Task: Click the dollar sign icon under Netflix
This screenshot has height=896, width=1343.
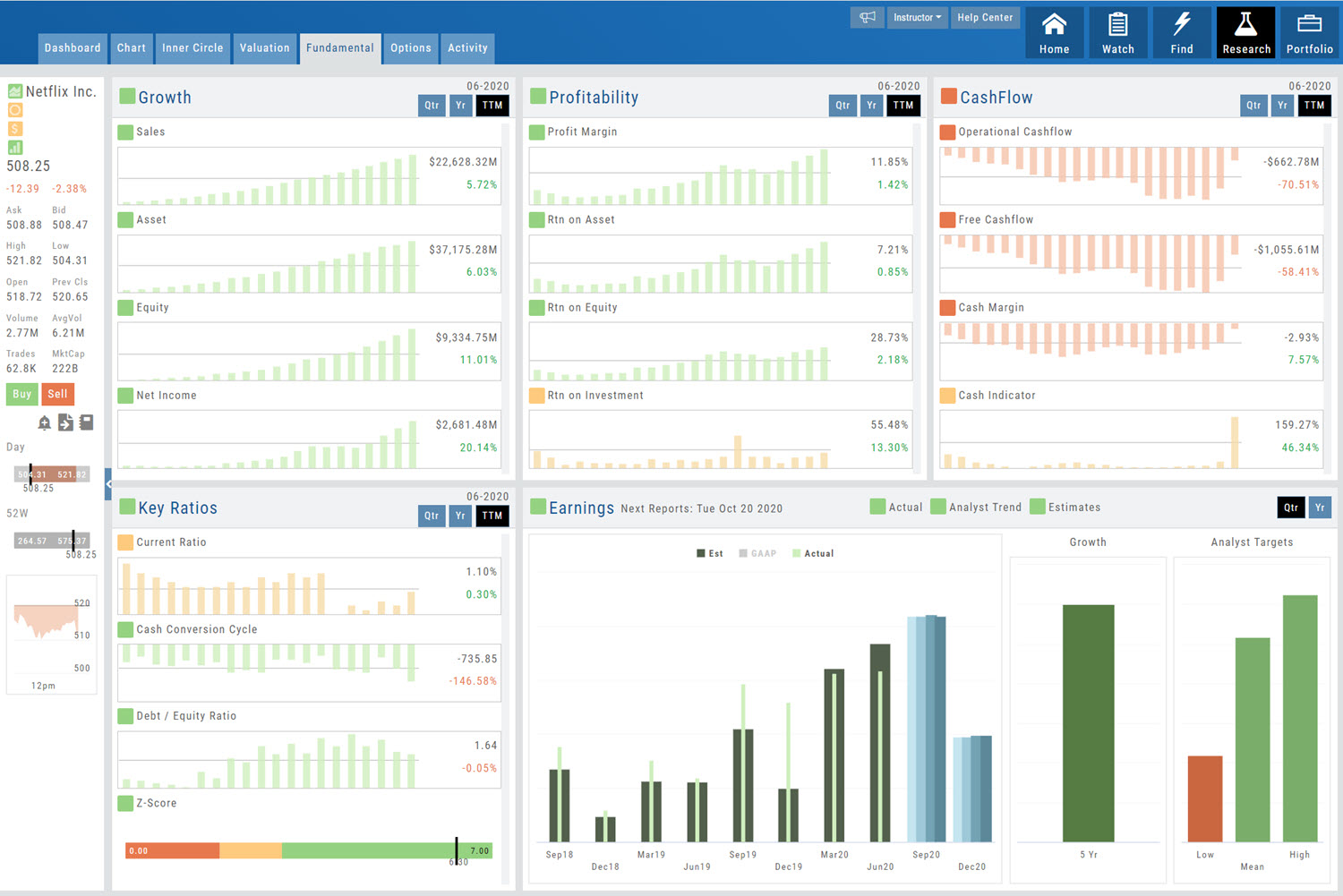Action: pos(15,129)
